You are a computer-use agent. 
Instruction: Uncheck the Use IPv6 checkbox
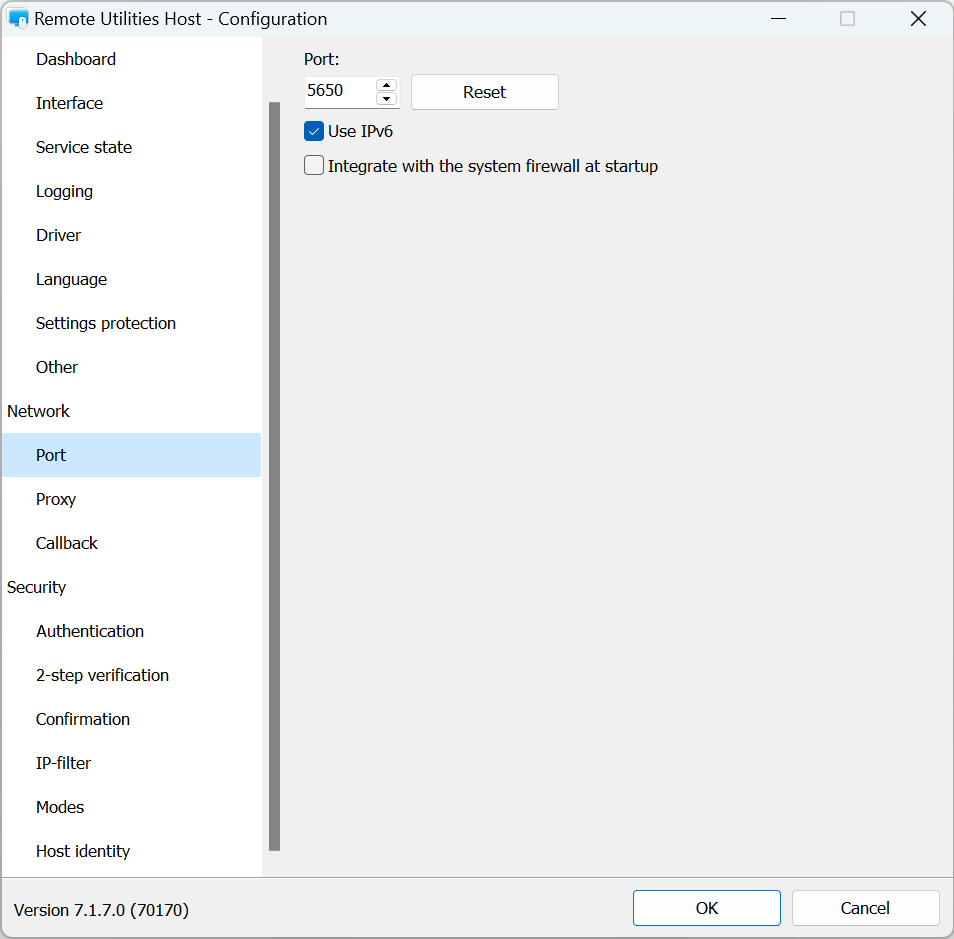(314, 131)
